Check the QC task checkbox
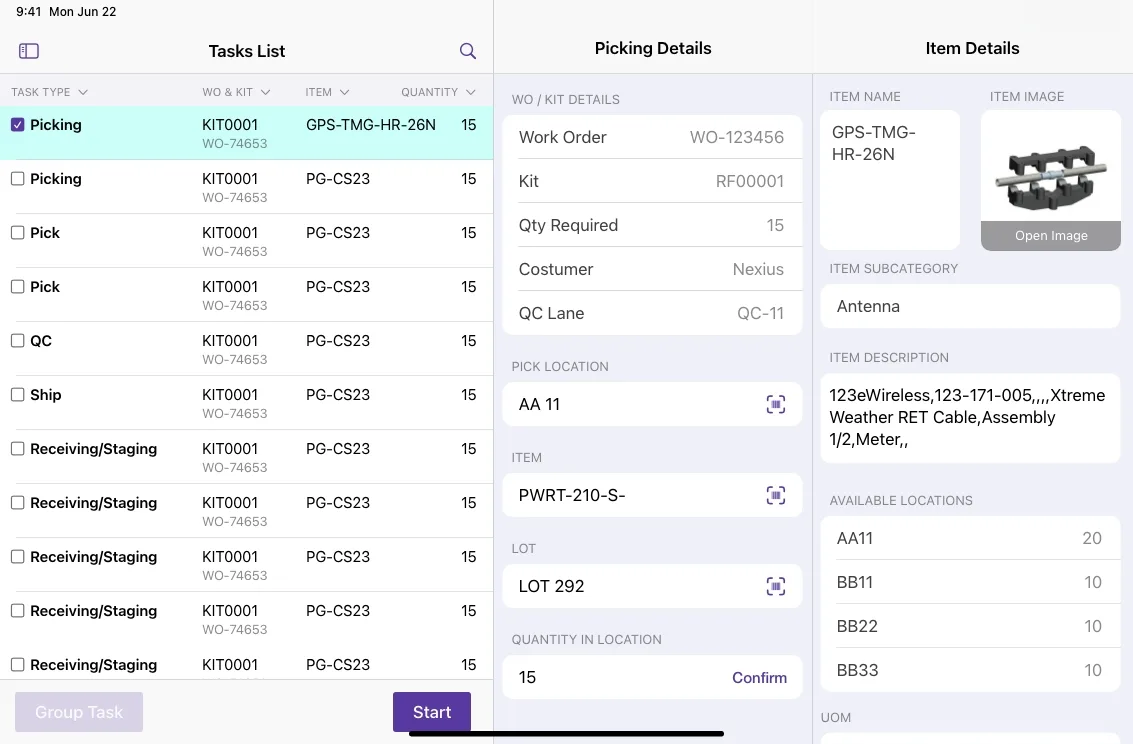1133x744 pixels. click(x=18, y=341)
